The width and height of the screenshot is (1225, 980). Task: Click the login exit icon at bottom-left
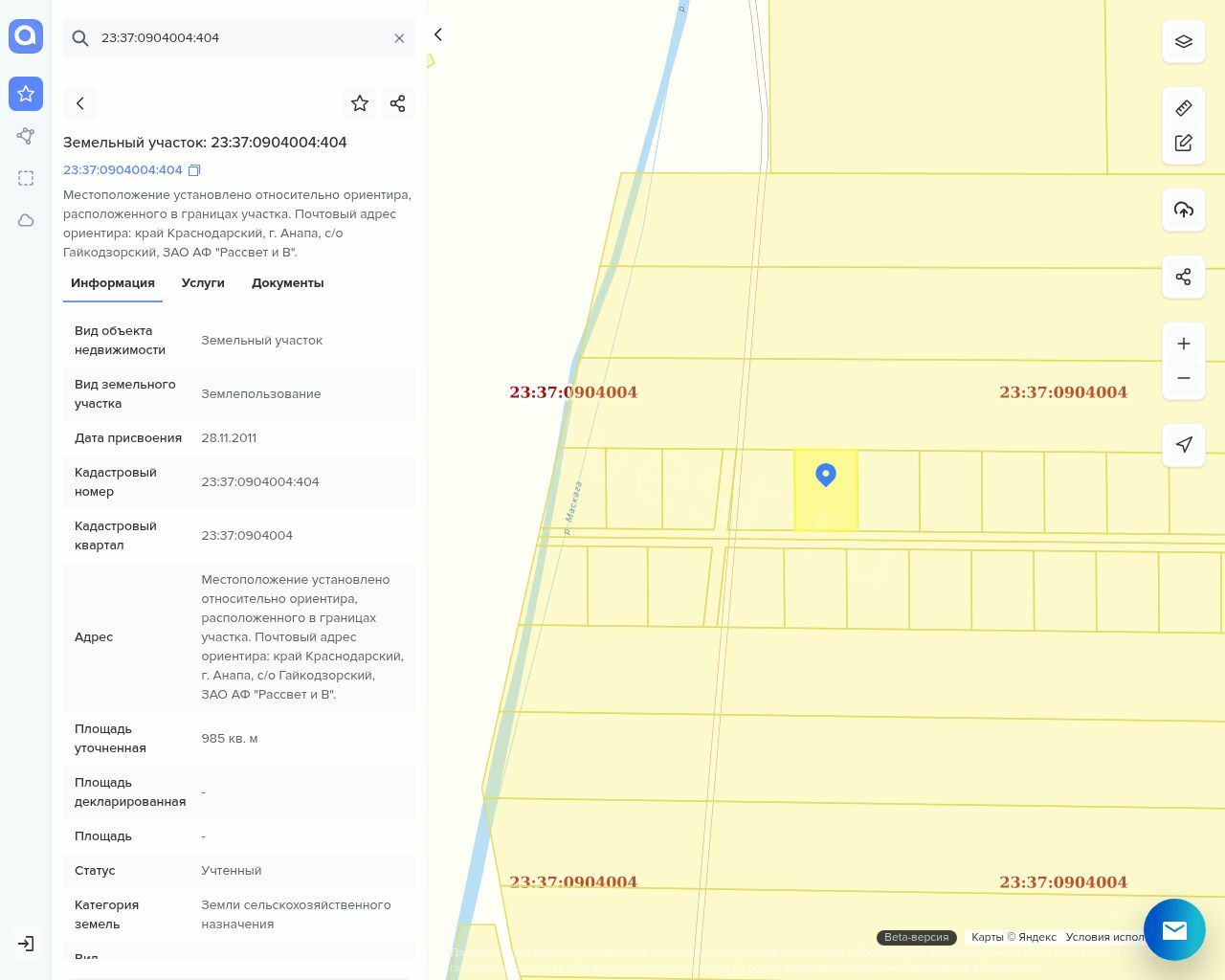[26, 944]
